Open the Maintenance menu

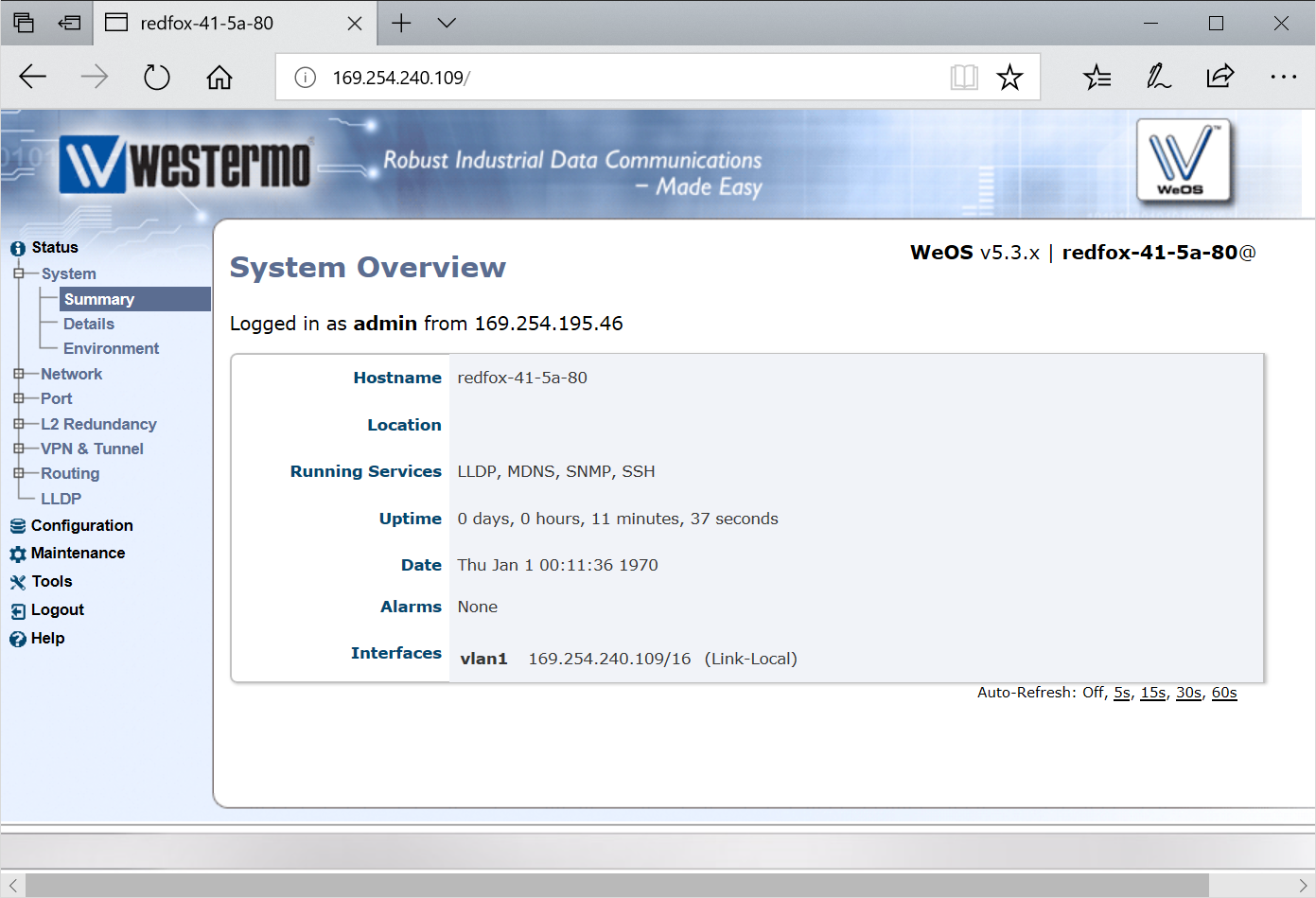tap(78, 553)
